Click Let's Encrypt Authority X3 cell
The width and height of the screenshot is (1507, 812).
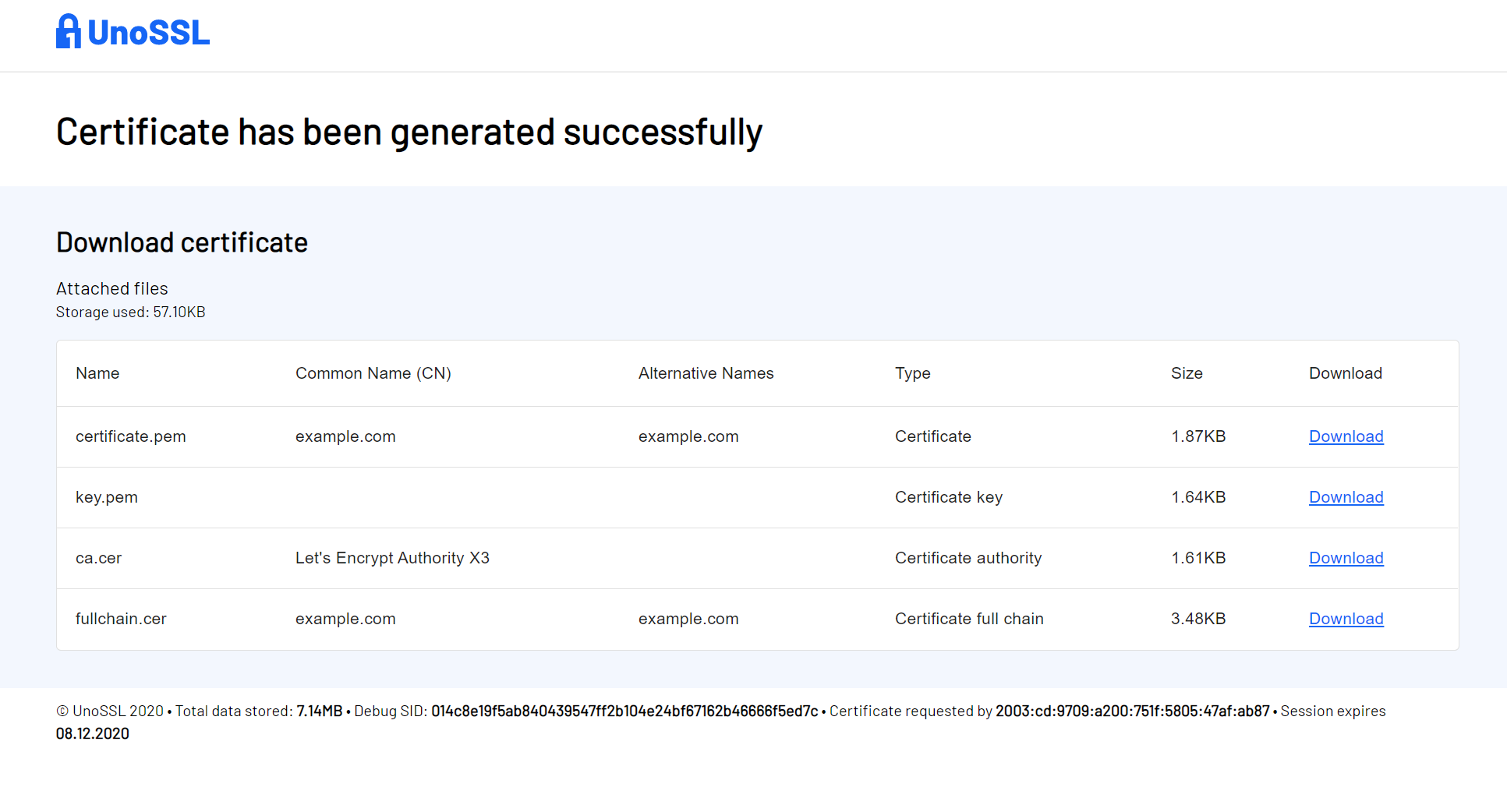392,558
